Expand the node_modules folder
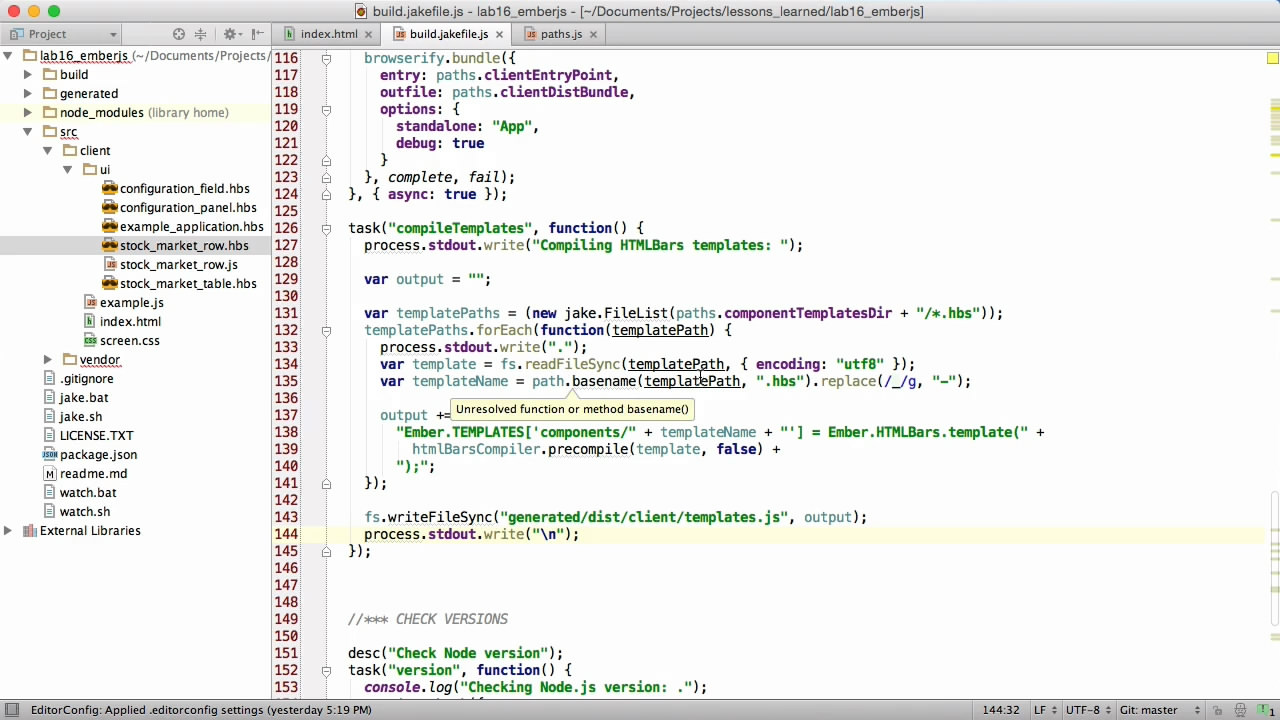 coord(28,113)
